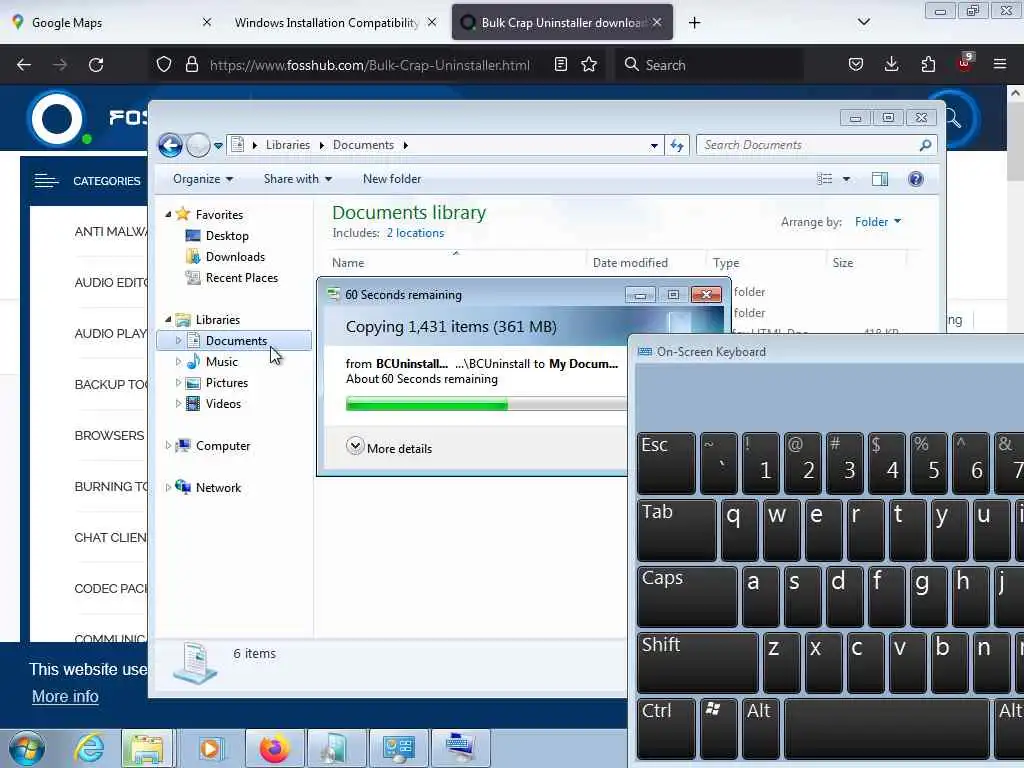The height and width of the screenshot is (768, 1024).
Task: Reload the Fosshub page in Firefox
Action: [96, 65]
